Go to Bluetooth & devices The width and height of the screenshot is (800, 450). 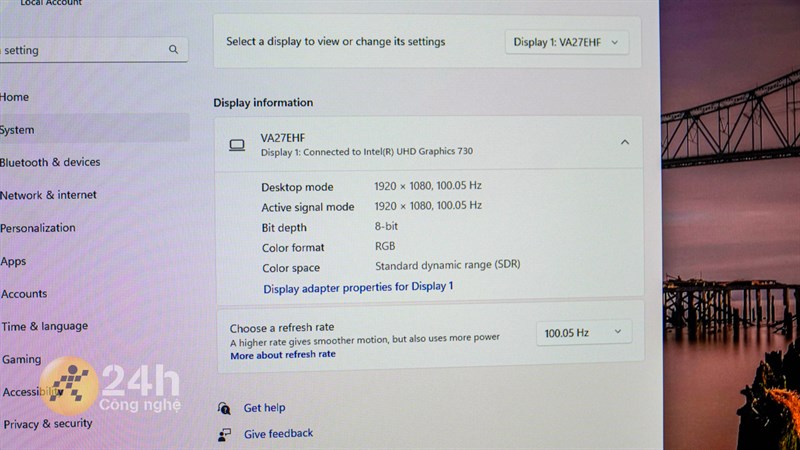click(x=50, y=162)
